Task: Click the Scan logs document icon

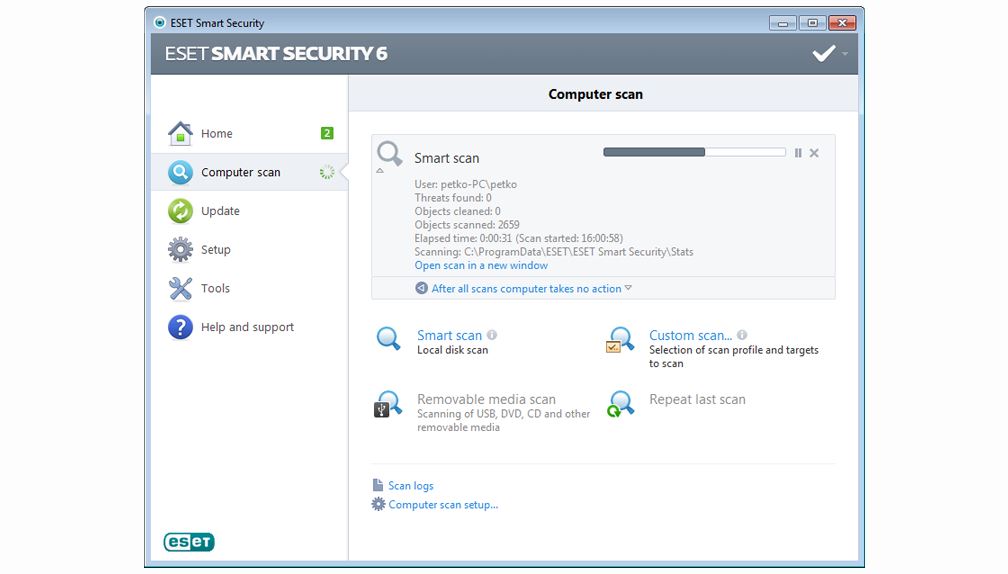Action: (378, 485)
